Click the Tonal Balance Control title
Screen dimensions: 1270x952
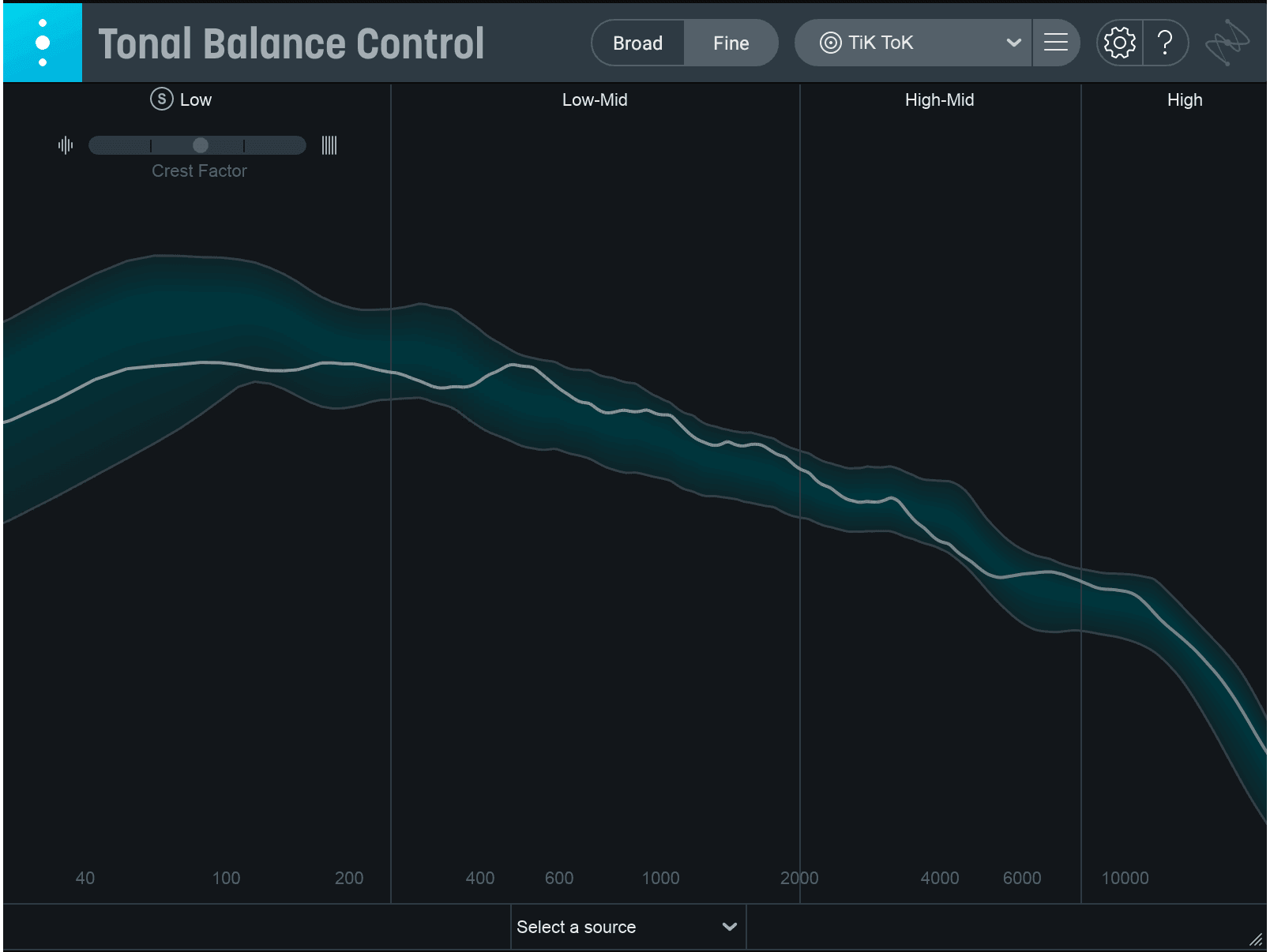[291, 44]
